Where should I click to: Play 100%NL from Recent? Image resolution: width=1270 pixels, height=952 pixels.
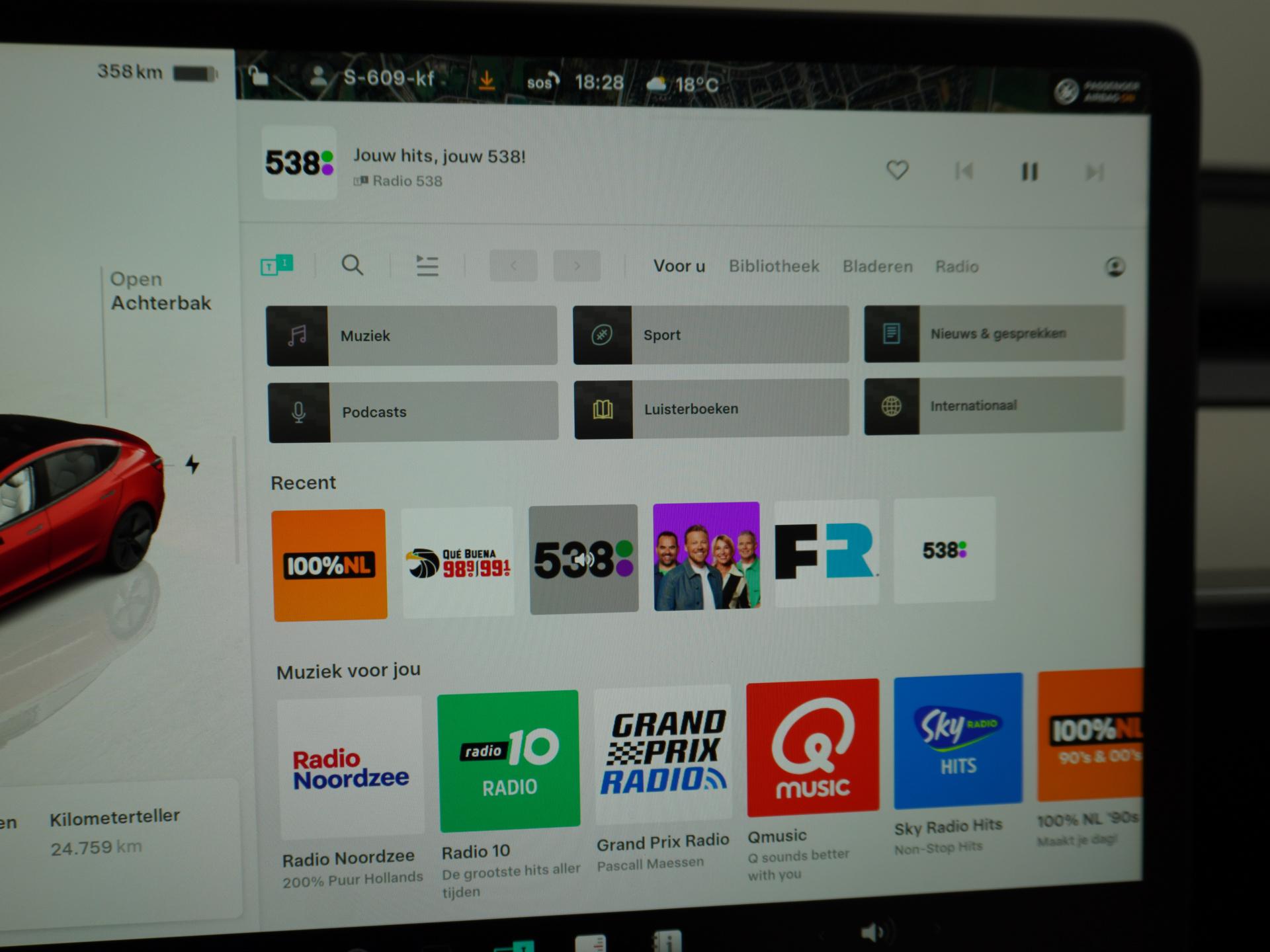(x=329, y=565)
